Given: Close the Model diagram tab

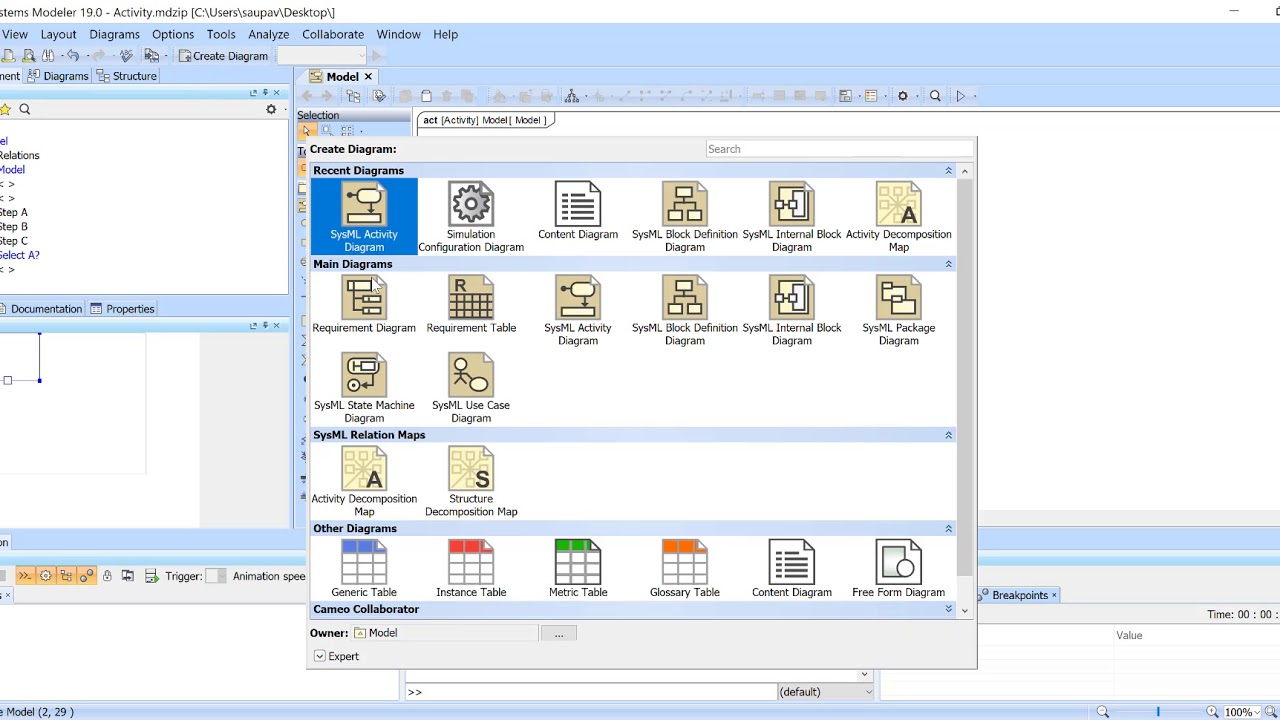Looking at the screenshot, I should (368, 77).
